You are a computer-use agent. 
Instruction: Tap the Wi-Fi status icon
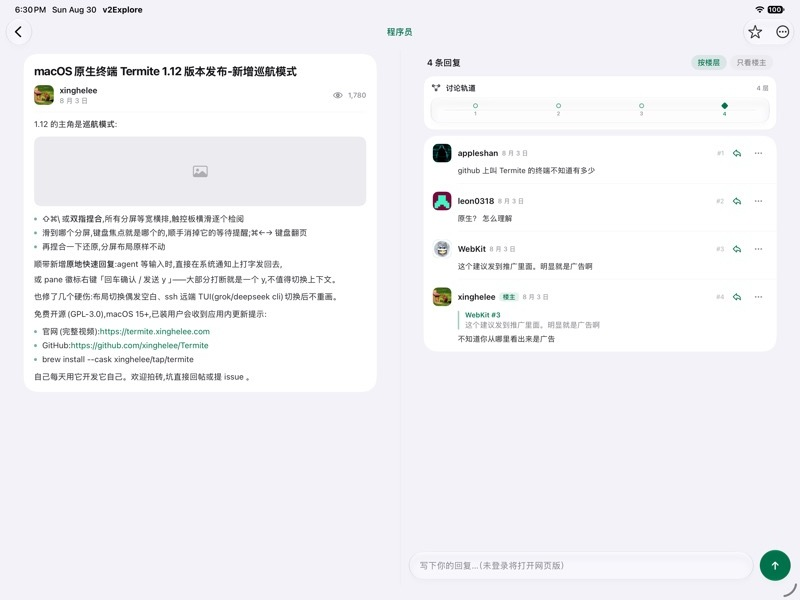pyautogui.click(x=760, y=9)
